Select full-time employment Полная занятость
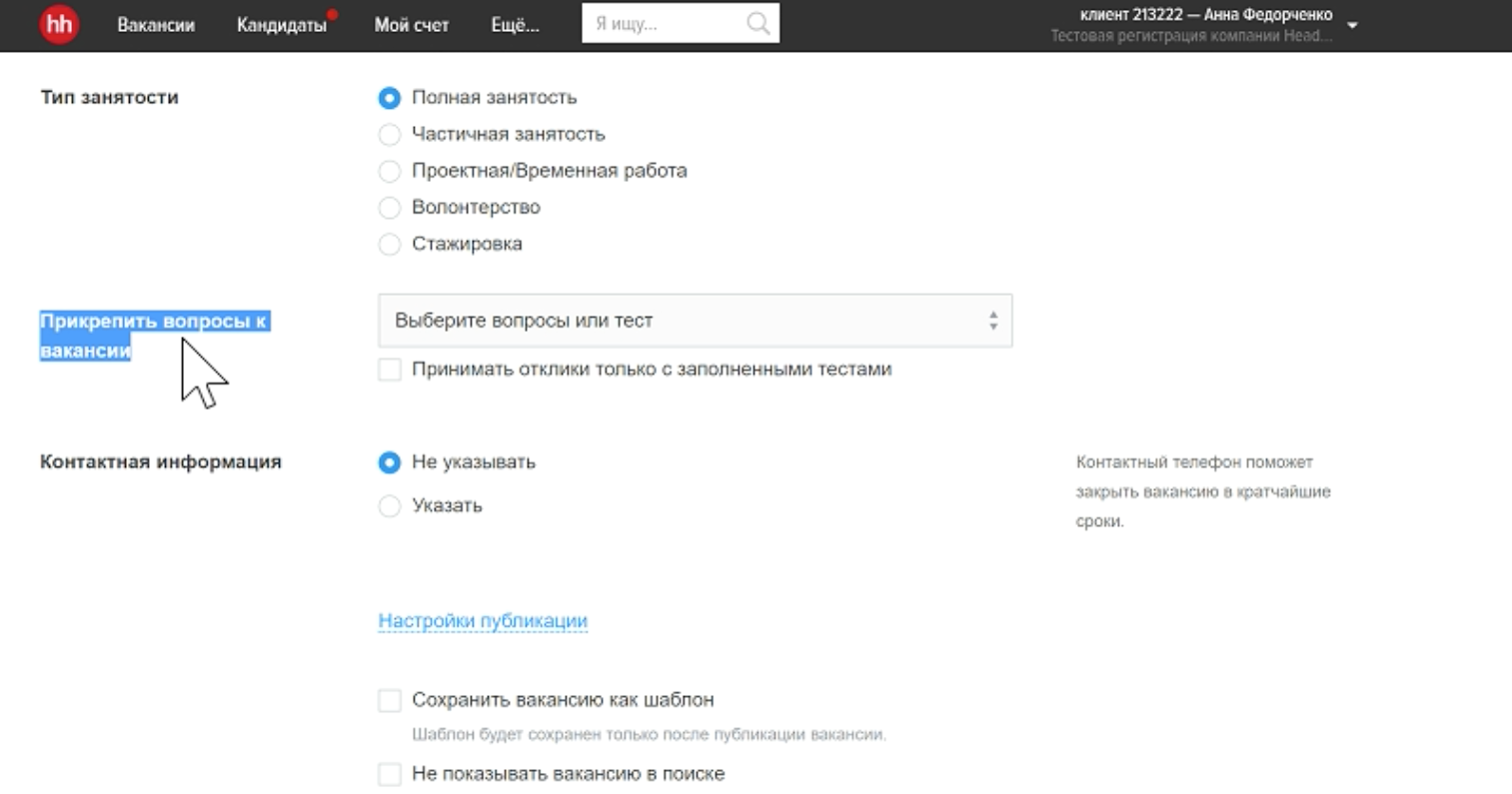This screenshot has height=794, width=1512. pos(390,98)
